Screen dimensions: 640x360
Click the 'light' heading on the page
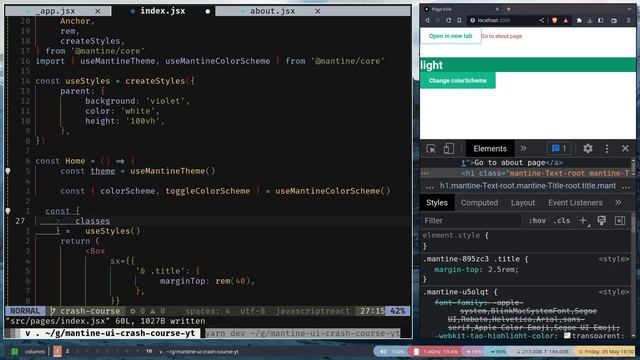pos(431,65)
